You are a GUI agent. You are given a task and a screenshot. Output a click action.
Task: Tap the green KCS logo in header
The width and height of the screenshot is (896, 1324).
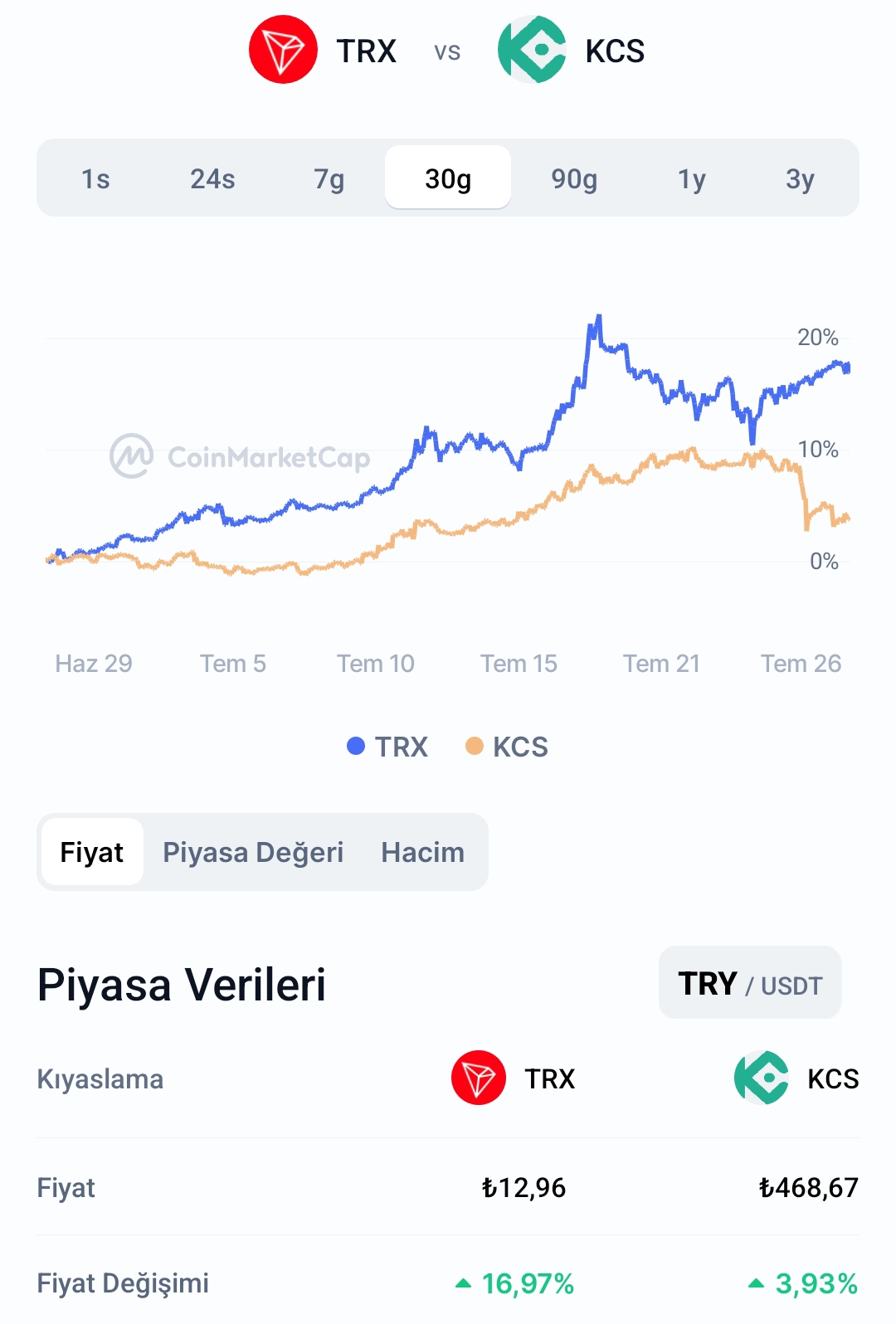pos(532,50)
